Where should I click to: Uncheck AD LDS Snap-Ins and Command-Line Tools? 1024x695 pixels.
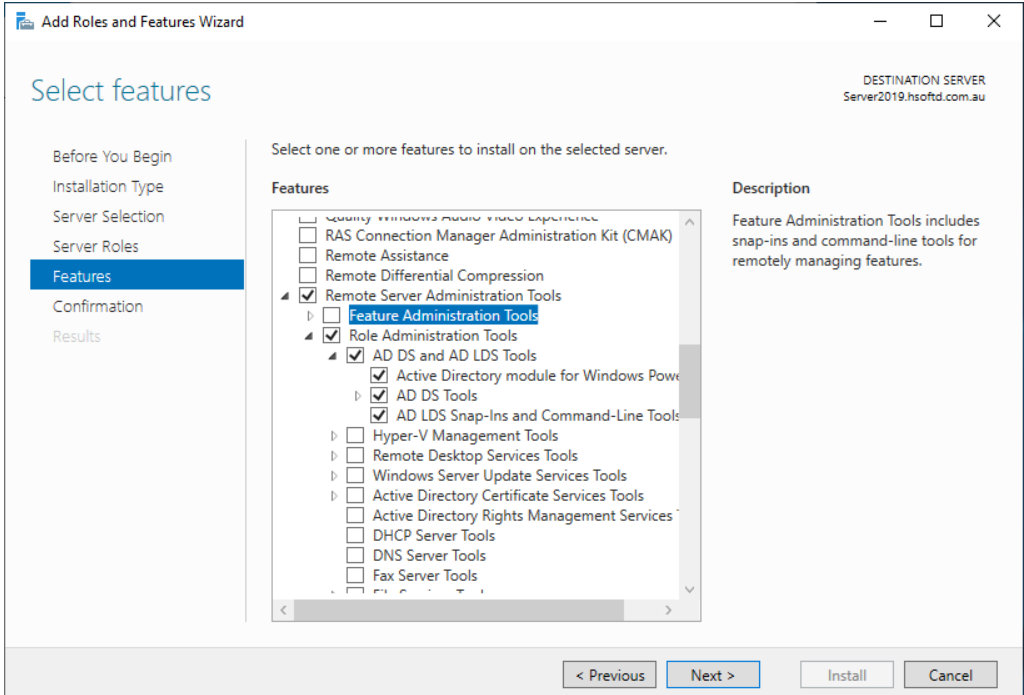379,415
